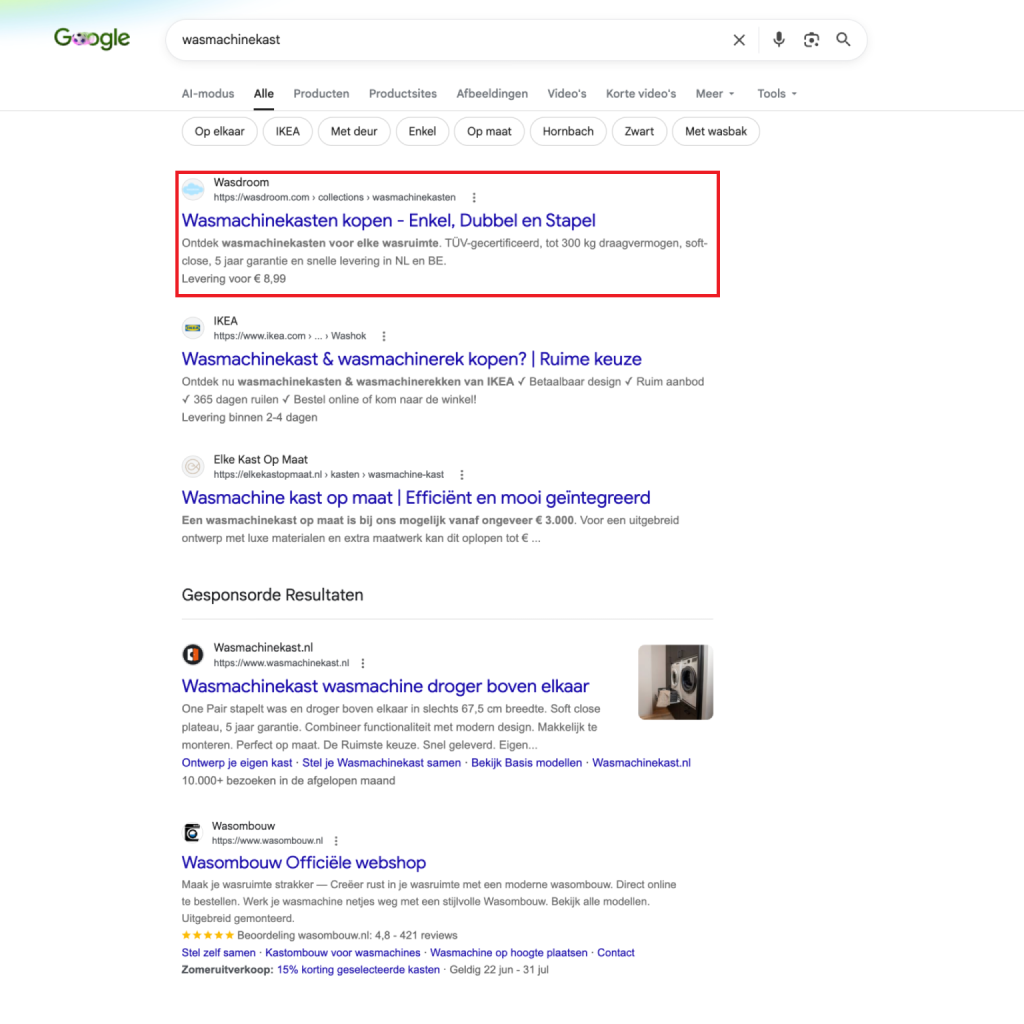Expand the Tools dropdown
Image resolution: width=1024 pixels, height=1024 pixels.
[777, 93]
